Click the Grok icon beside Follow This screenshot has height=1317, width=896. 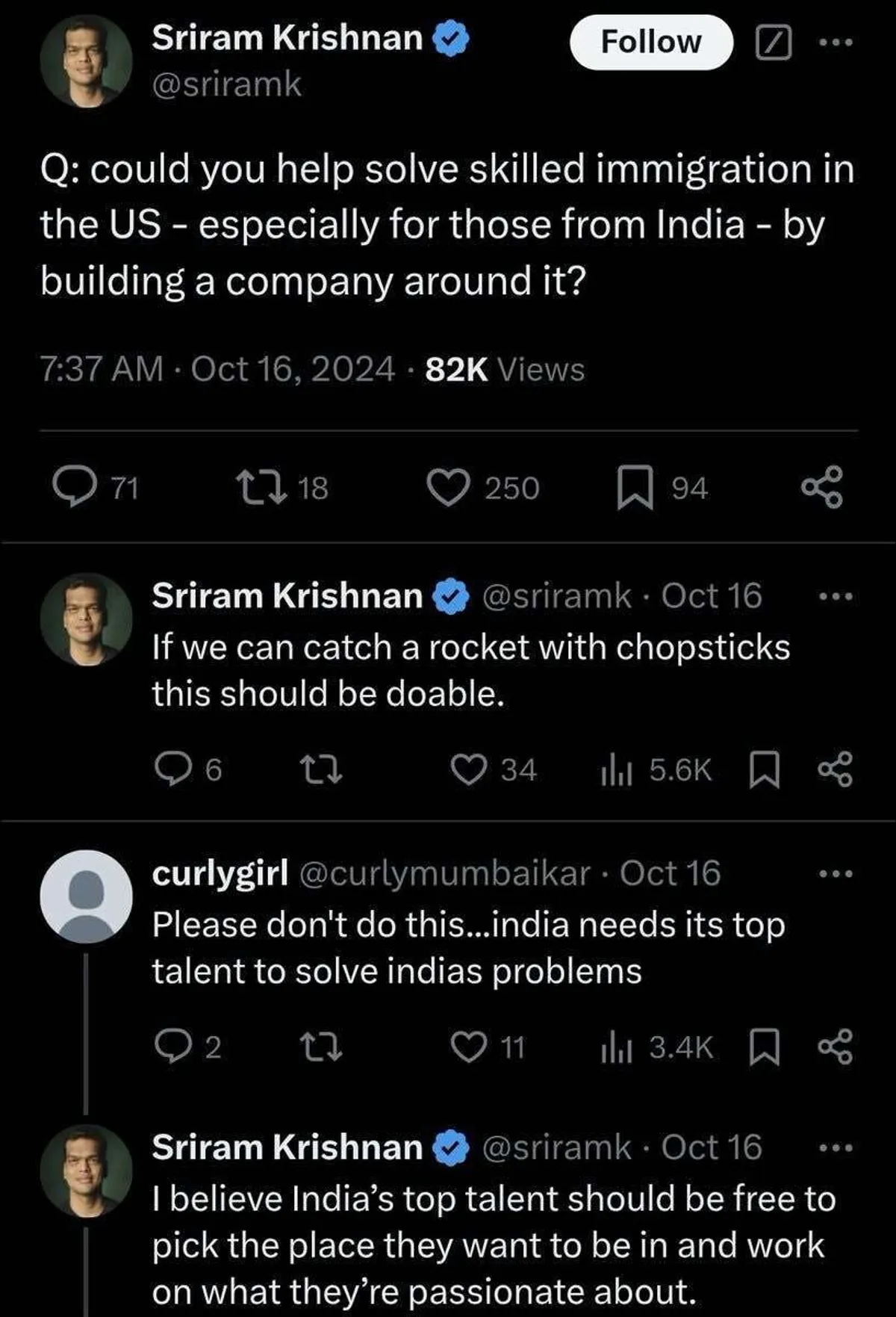773,43
